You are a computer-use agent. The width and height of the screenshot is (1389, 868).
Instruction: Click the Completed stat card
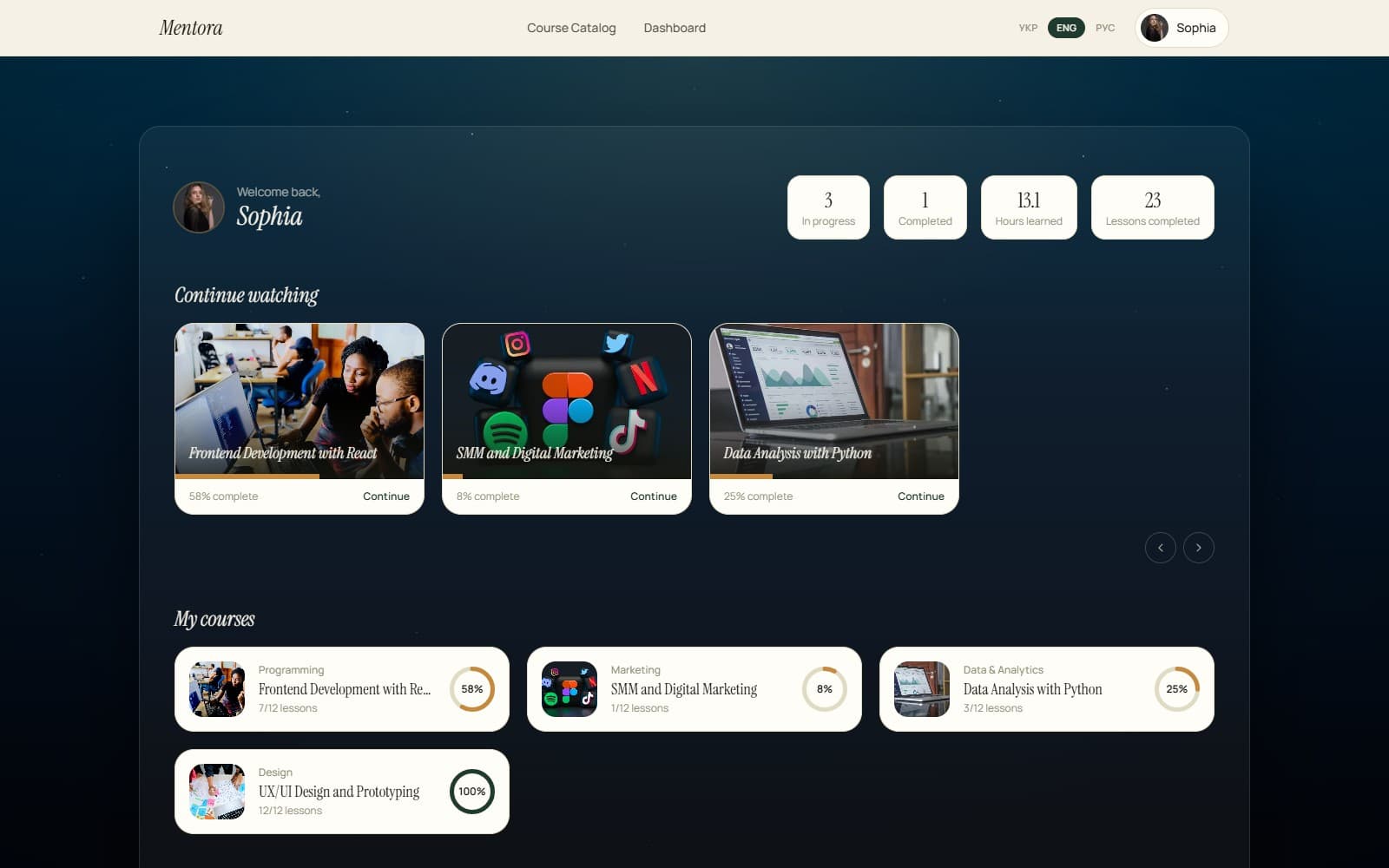click(925, 207)
